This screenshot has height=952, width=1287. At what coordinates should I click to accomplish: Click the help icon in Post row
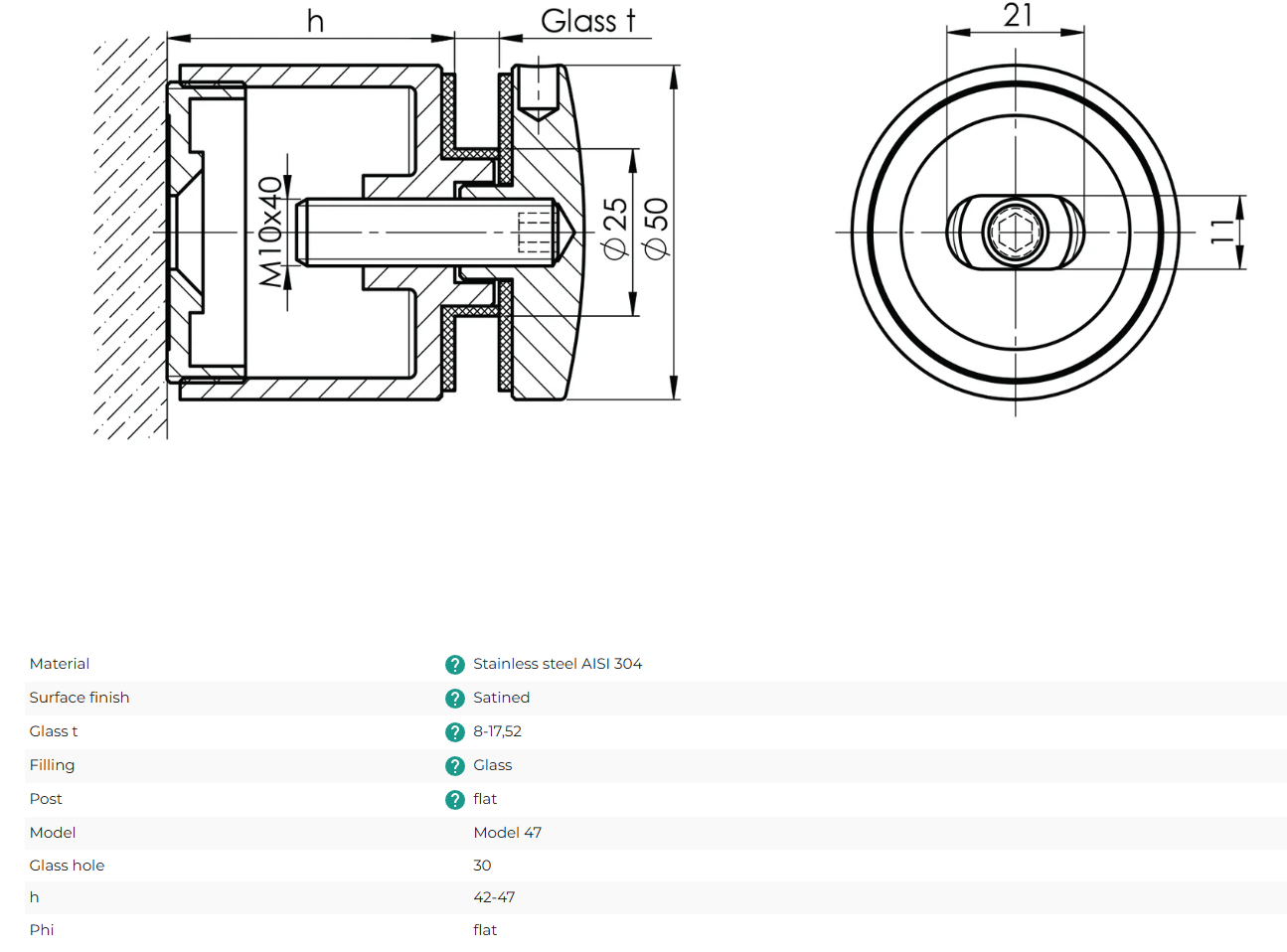[x=455, y=800]
